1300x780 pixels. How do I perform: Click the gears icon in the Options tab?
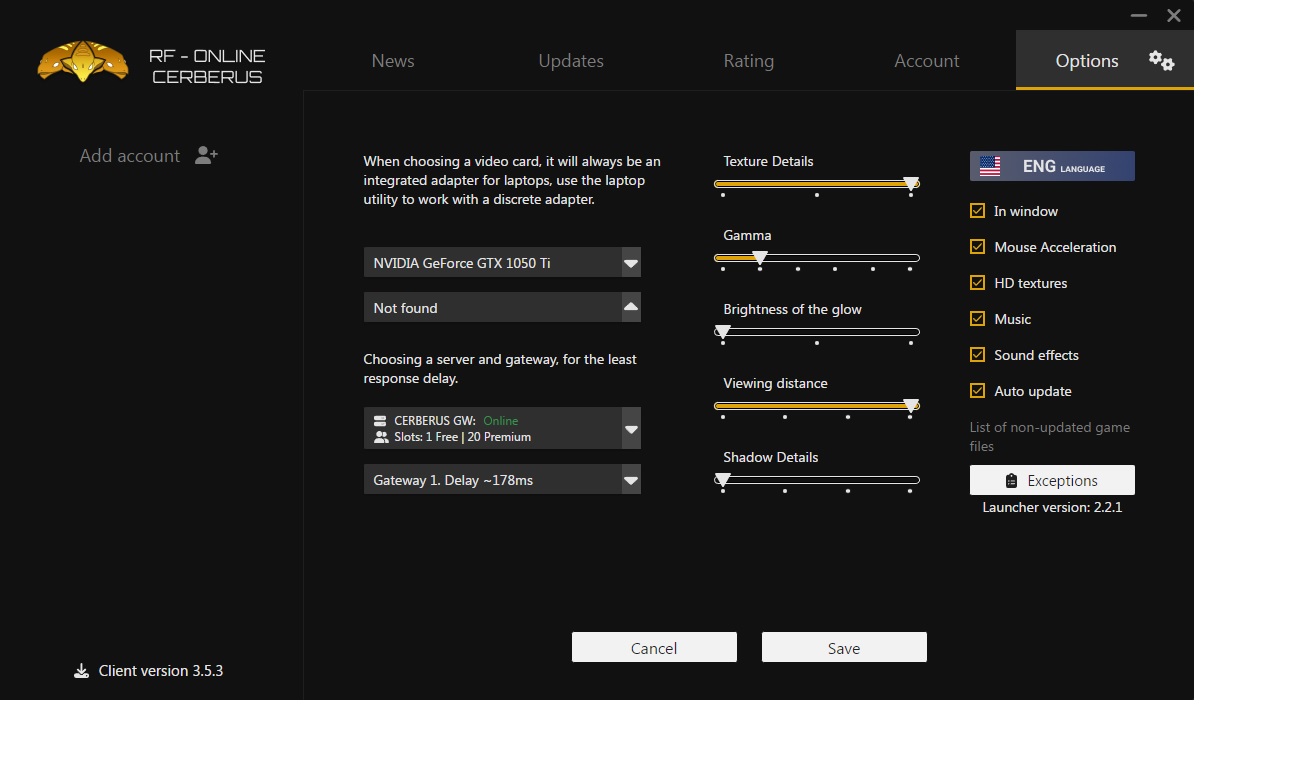click(1161, 61)
